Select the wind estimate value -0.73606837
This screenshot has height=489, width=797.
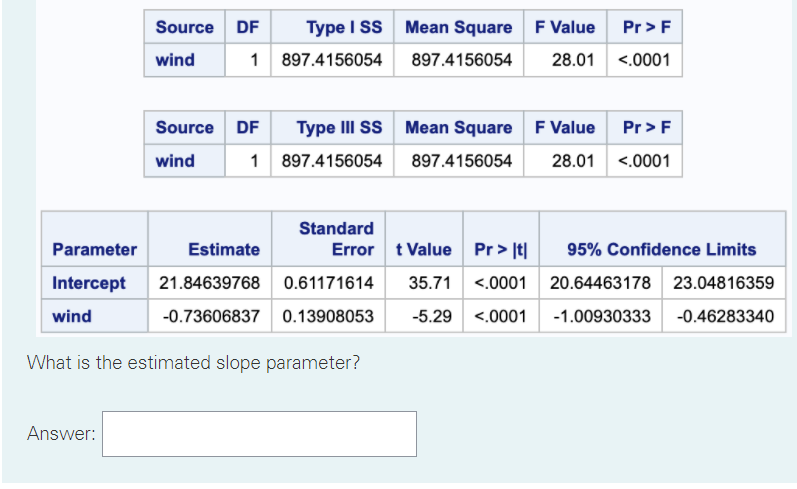(211, 316)
